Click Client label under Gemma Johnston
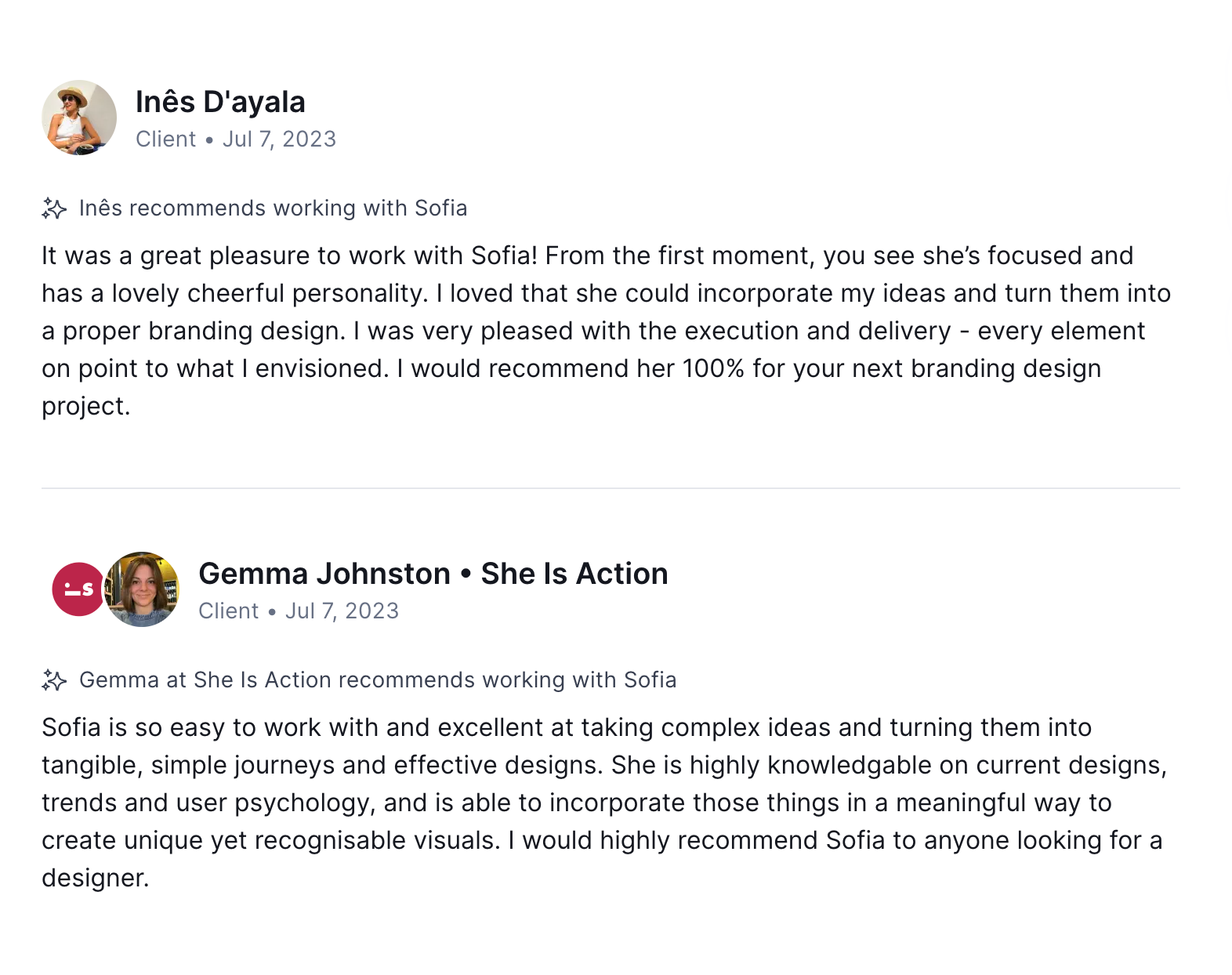The width and height of the screenshot is (1232, 975). (x=228, y=611)
